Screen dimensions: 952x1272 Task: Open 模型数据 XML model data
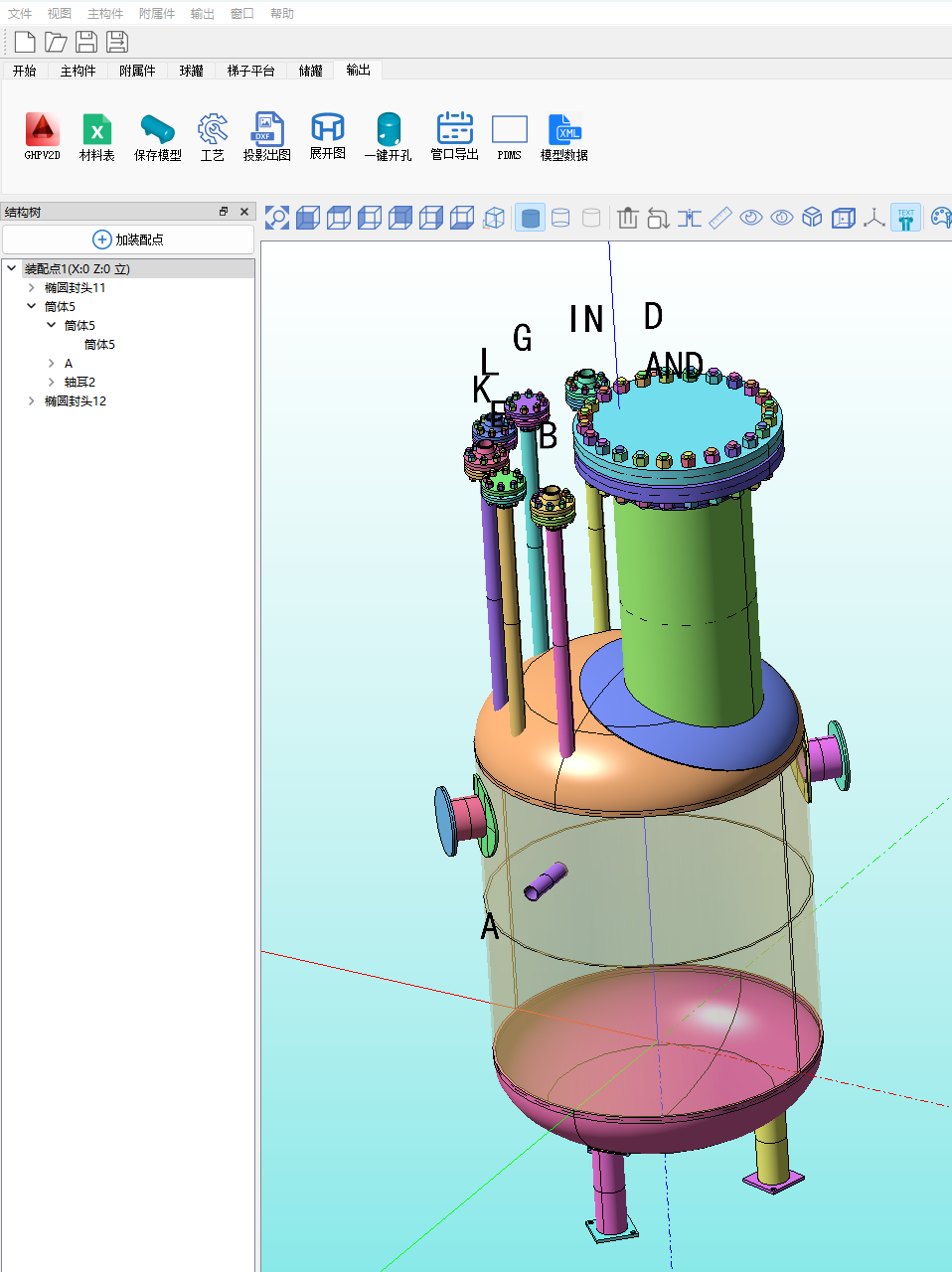[563, 137]
